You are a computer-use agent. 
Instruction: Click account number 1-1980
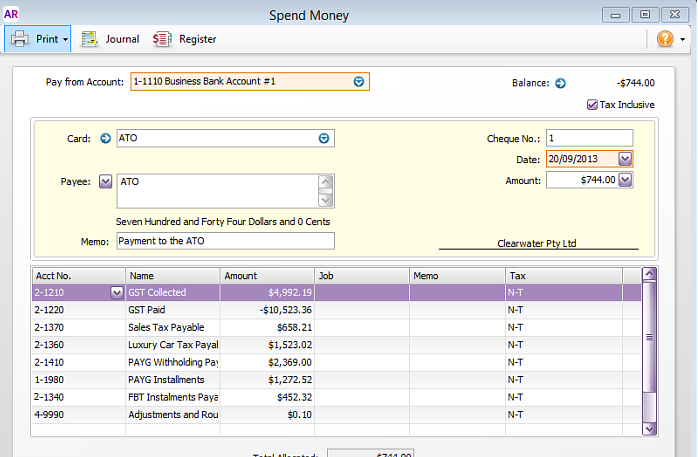pos(49,380)
